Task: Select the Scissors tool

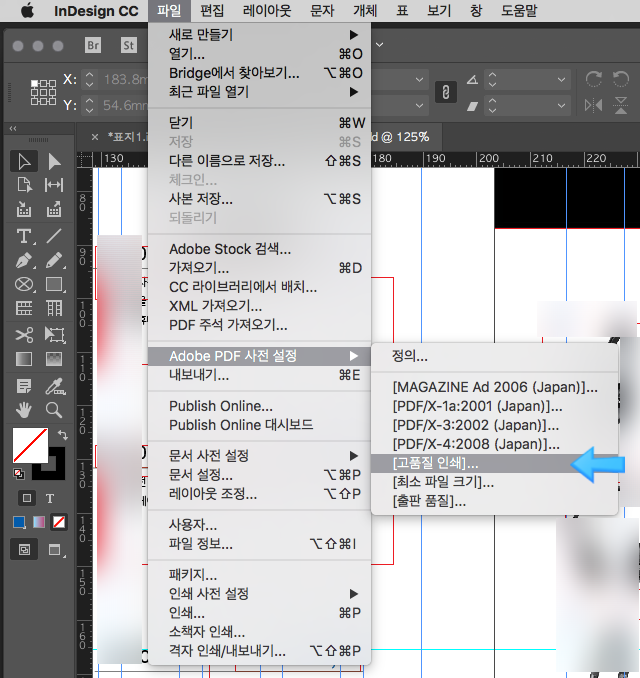Action: click(x=24, y=335)
